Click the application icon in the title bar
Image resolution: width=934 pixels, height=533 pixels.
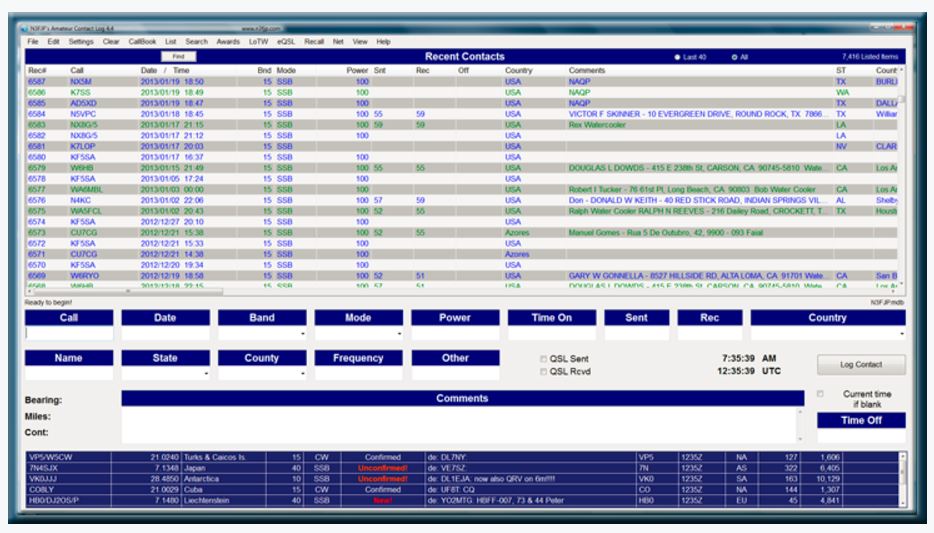coord(24,28)
